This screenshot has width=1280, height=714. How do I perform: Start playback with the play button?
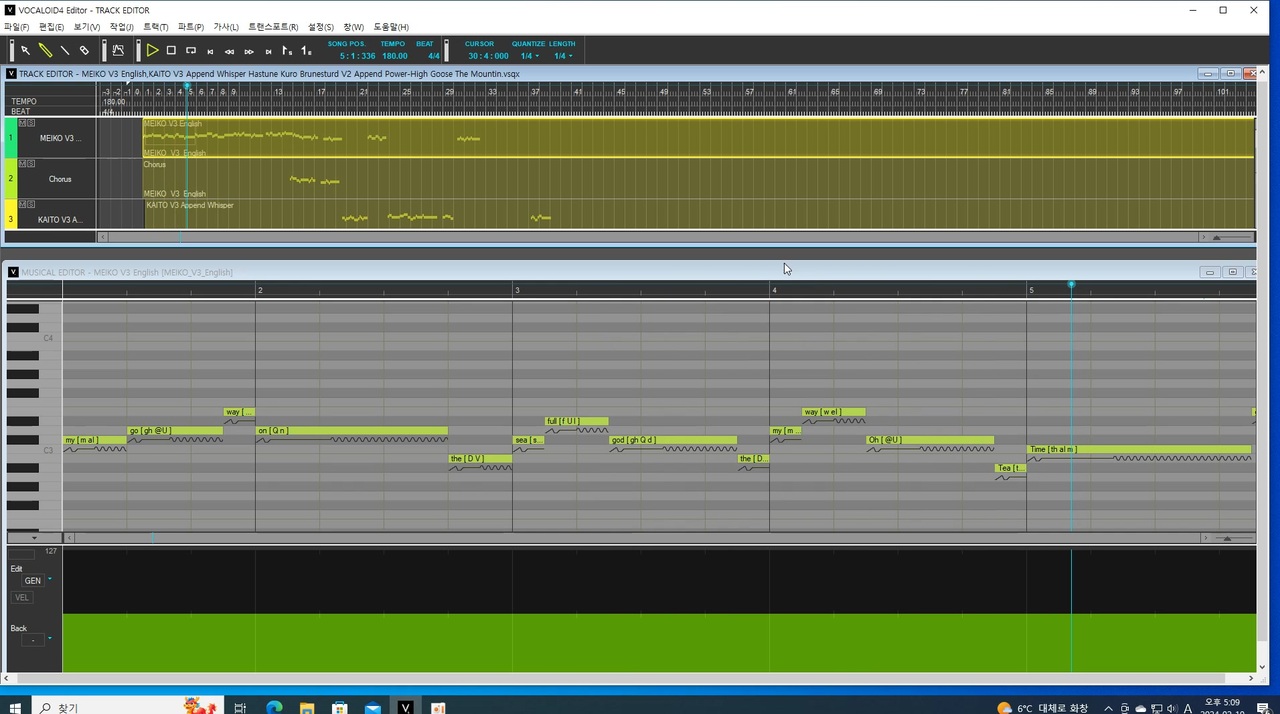pos(152,50)
